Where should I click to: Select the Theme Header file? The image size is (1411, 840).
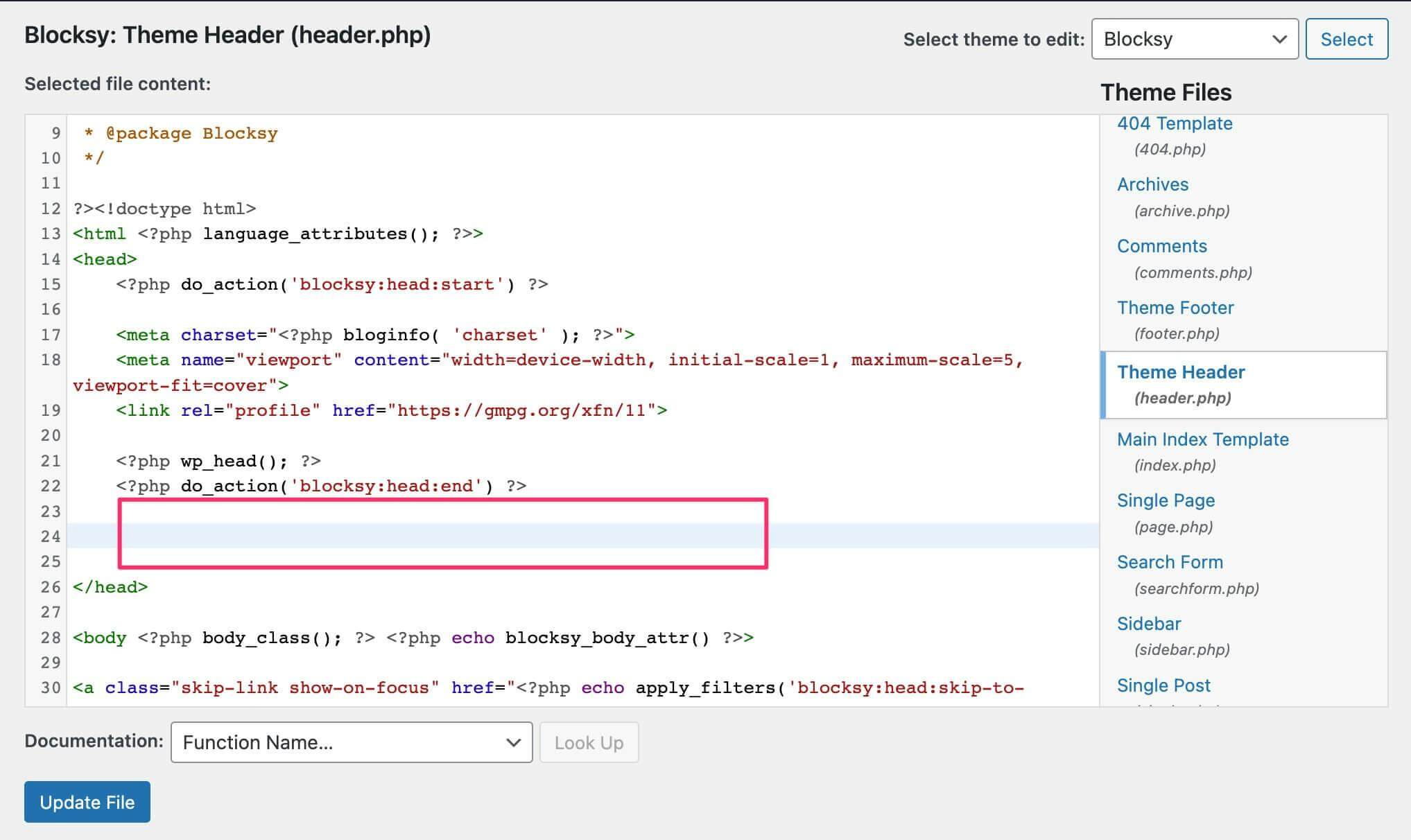(1180, 371)
